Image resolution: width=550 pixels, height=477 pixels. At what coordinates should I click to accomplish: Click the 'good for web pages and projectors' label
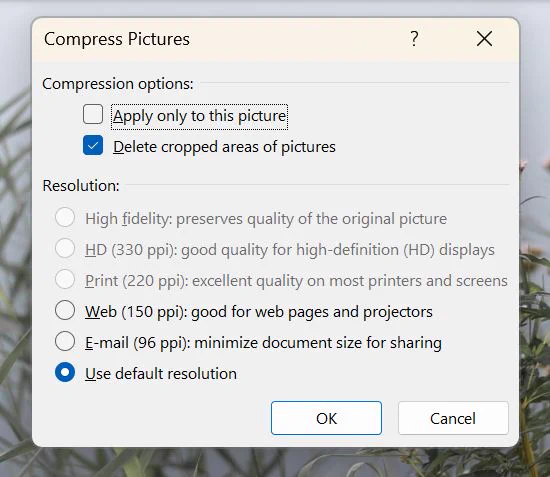coord(312,312)
